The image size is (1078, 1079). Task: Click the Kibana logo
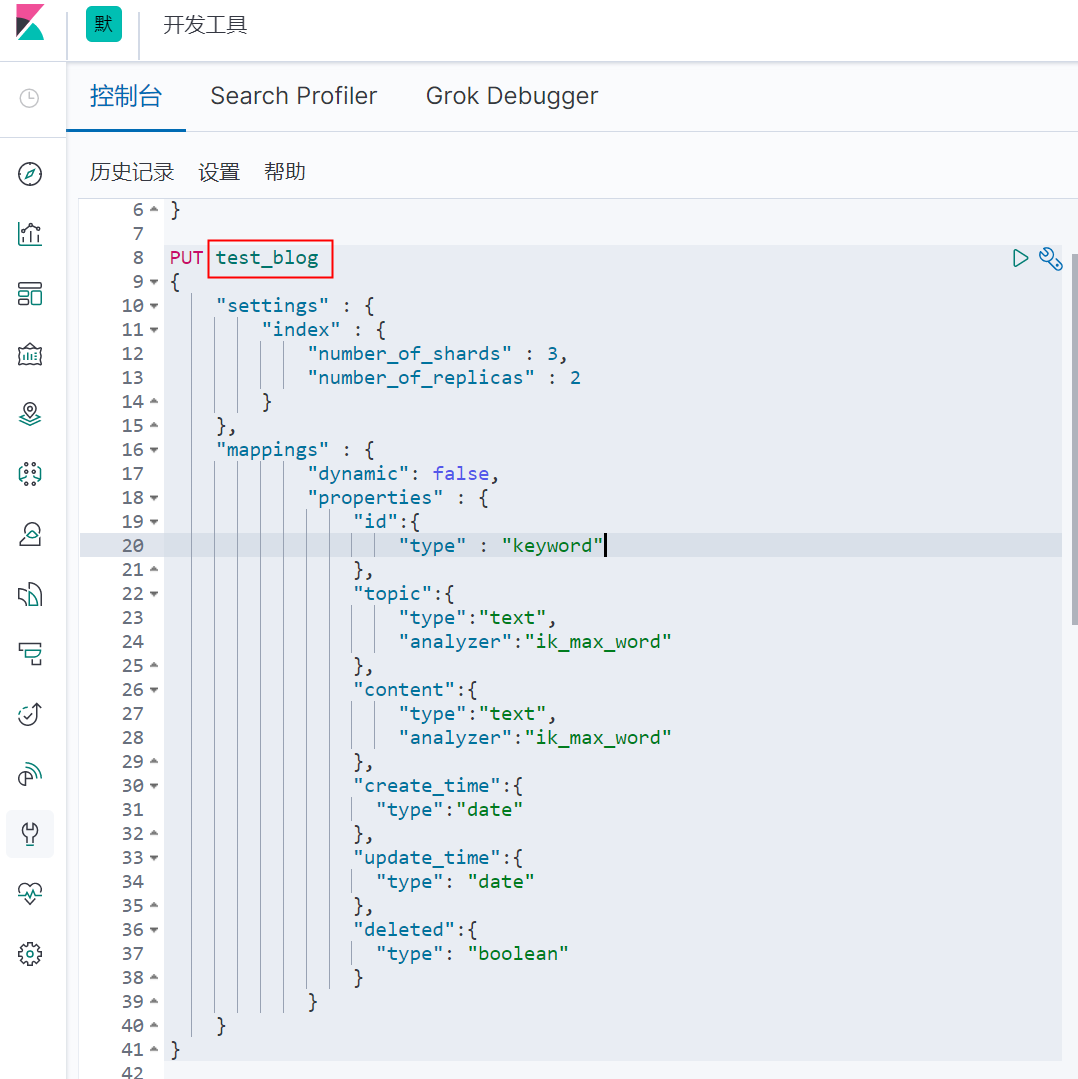(30, 22)
